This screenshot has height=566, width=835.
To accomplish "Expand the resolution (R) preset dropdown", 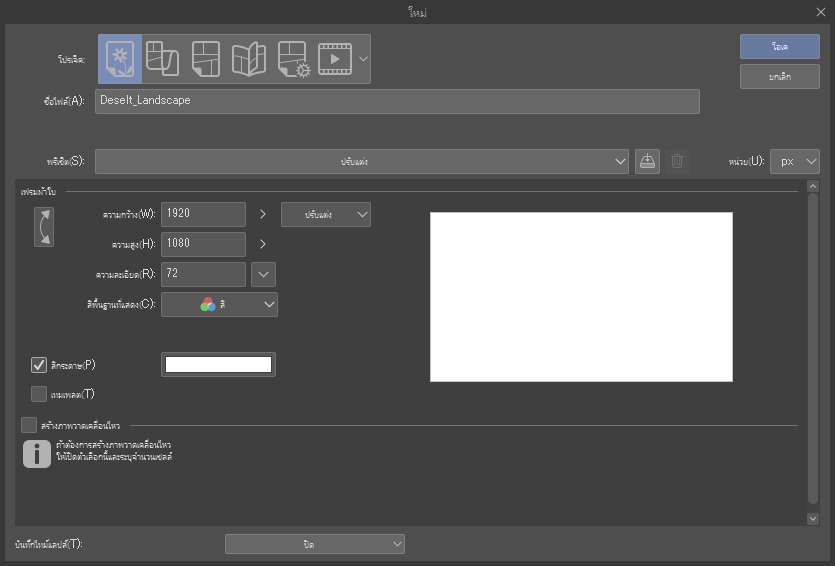I will tap(263, 274).
